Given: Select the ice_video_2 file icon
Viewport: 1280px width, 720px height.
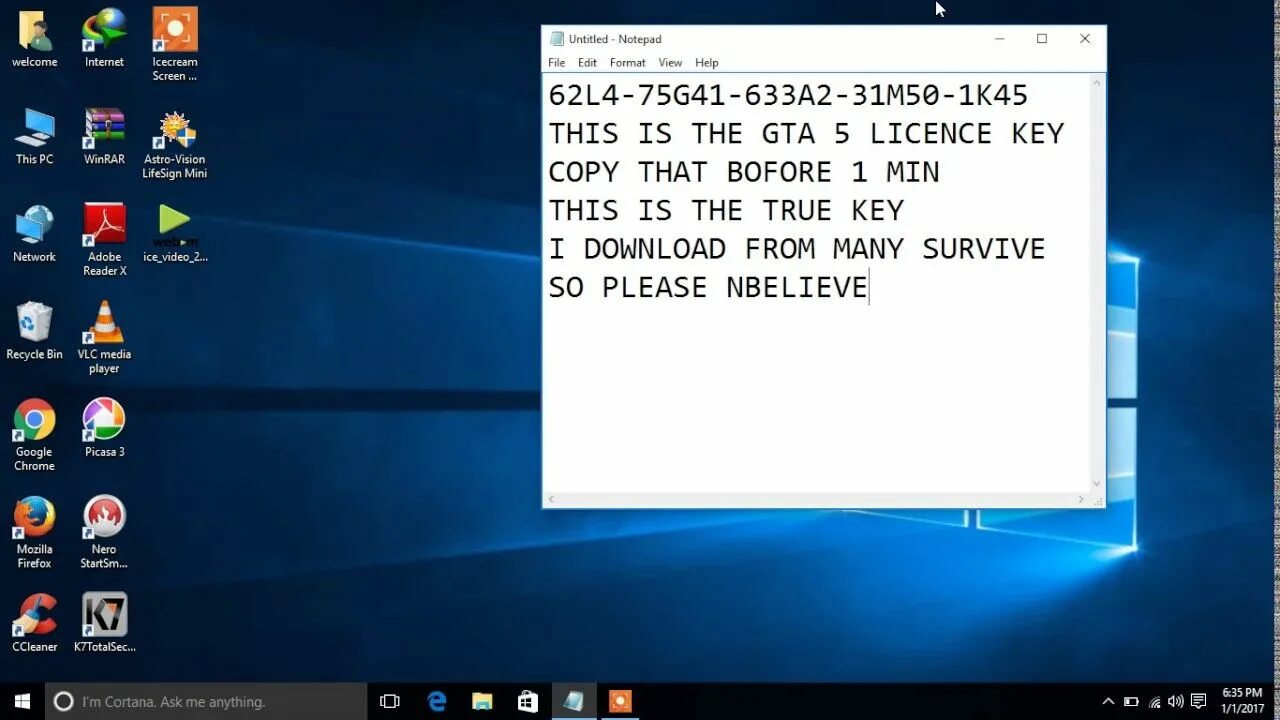Looking at the screenshot, I should point(175,233).
